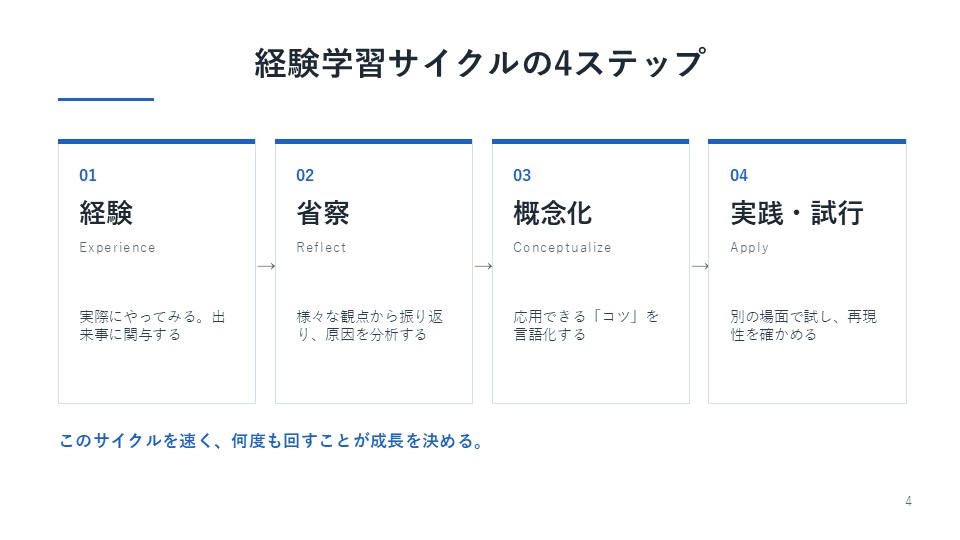960x540 pixels.
Task: Select the 01 step number label
Action: tap(88, 176)
